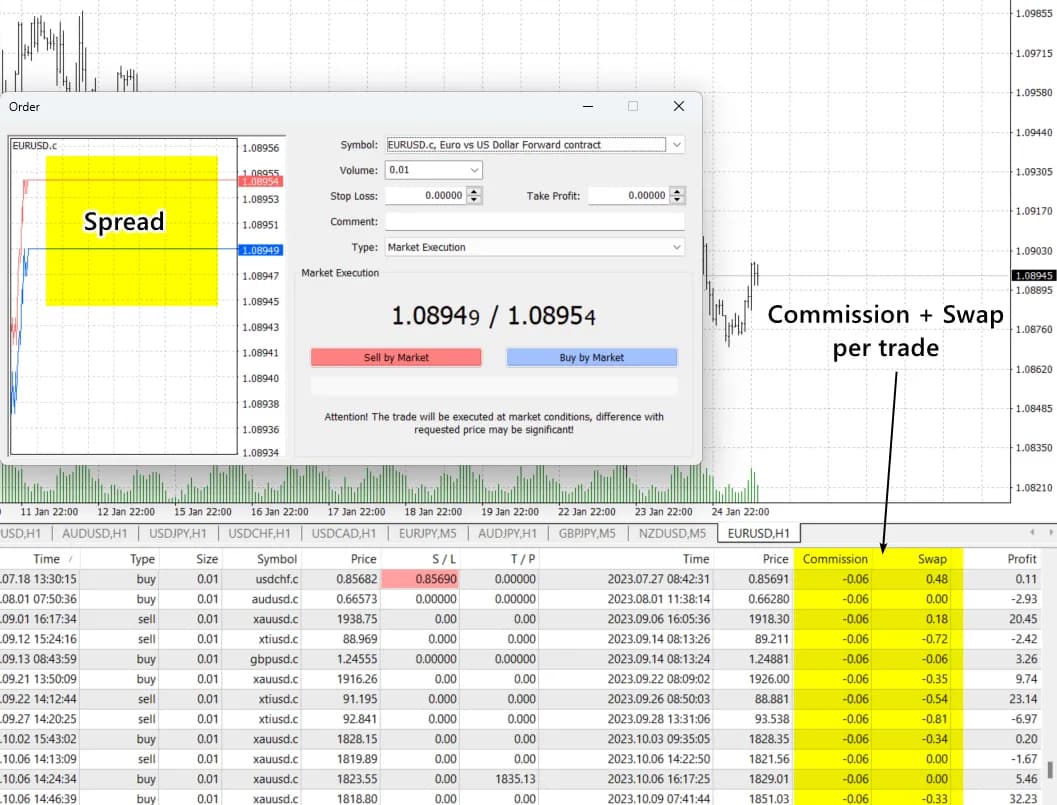Viewport: 1057px width, 805px height.
Task: Expand the Volume dropdown
Action: pos(474,170)
